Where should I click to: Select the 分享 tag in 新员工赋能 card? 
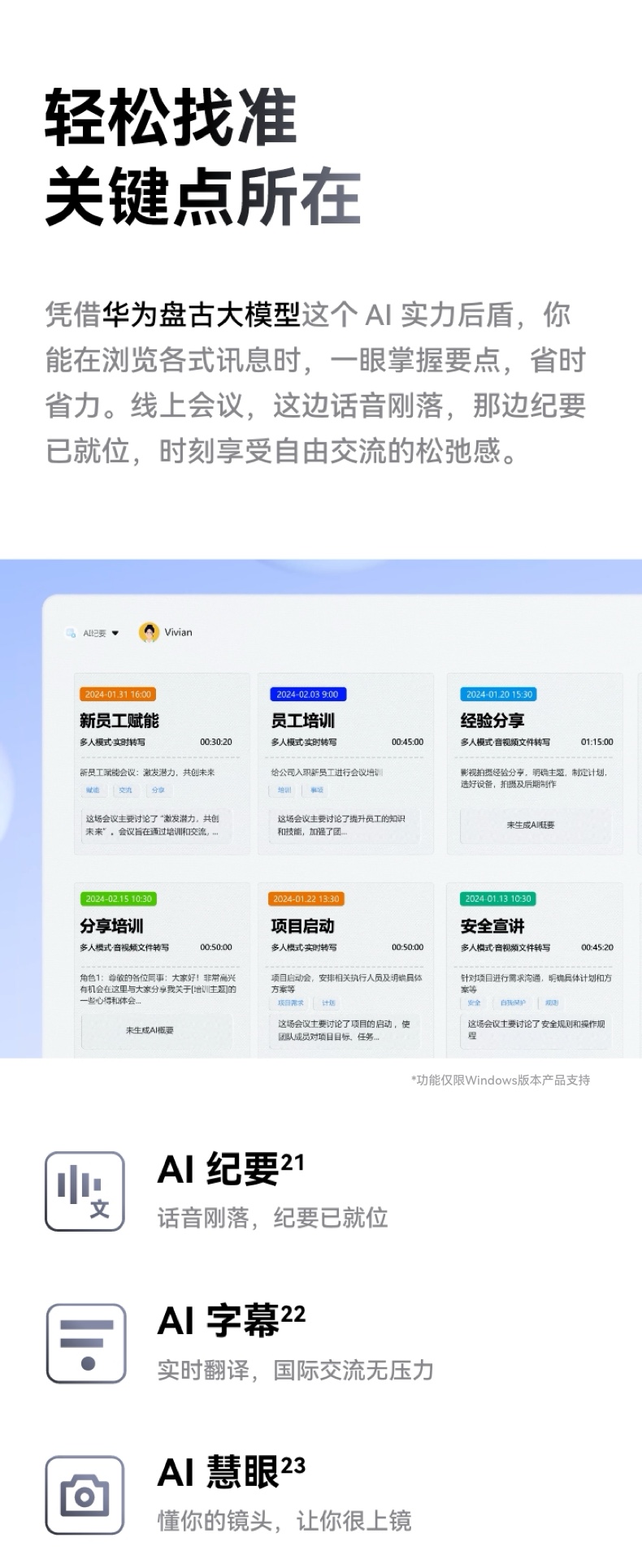point(158,790)
